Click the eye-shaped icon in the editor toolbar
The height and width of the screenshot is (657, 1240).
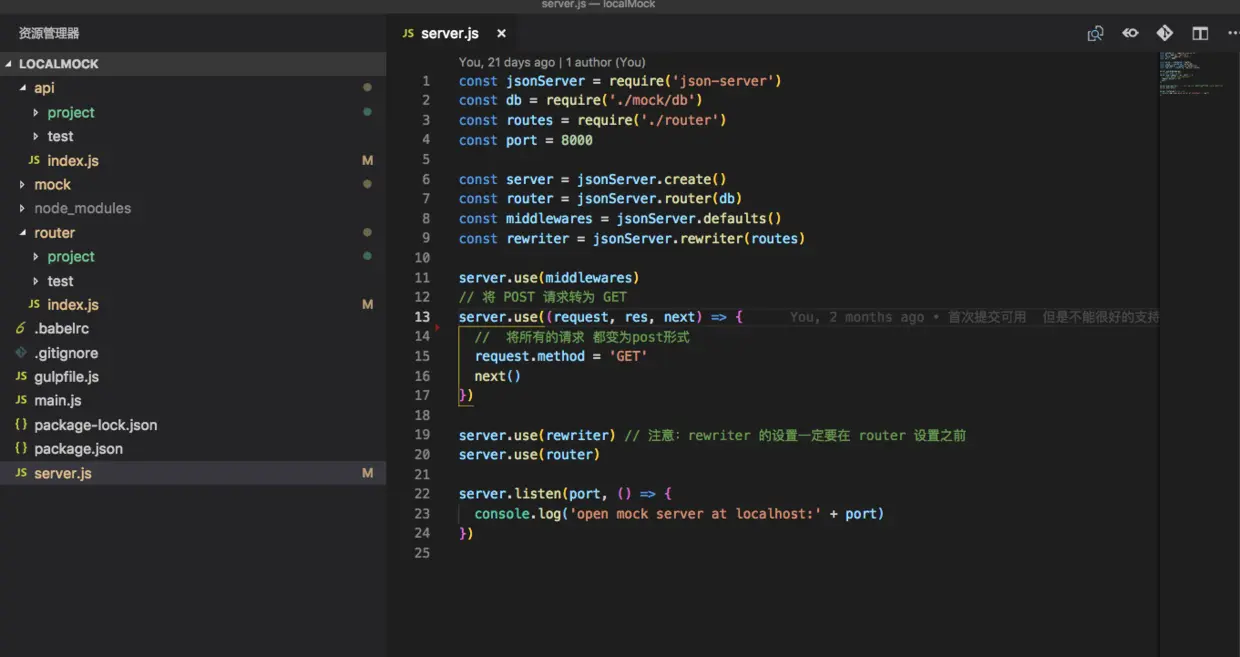(x=1130, y=33)
